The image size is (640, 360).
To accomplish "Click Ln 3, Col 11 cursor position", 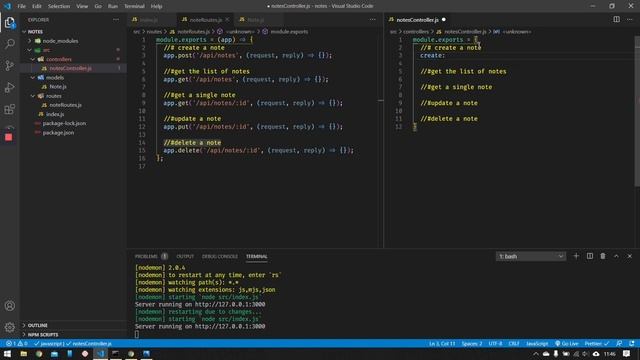I will pos(442,344).
